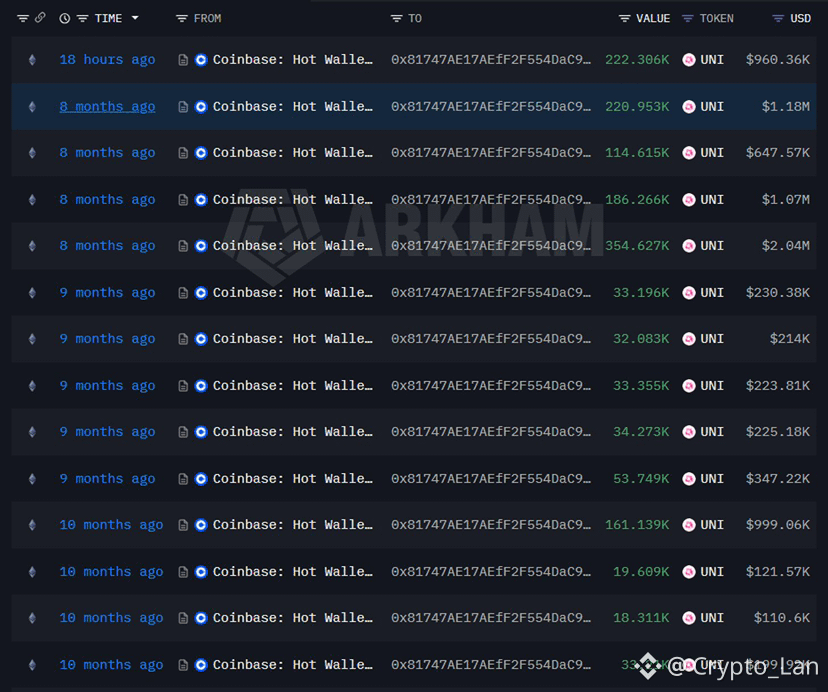
Task: Open the TOKEN column filter icon
Action: click(687, 18)
